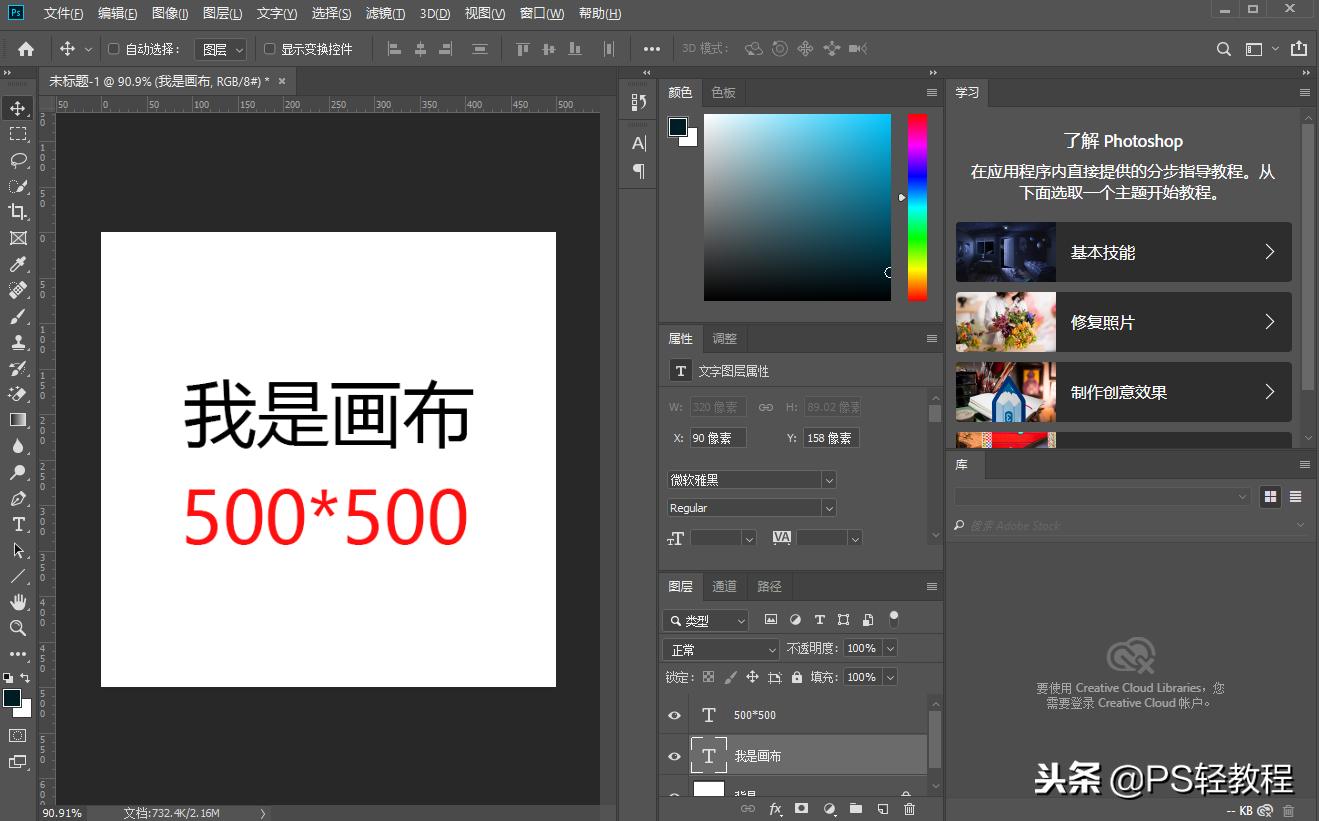Open the 正常 blend mode dropdown

tap(720, 648)
